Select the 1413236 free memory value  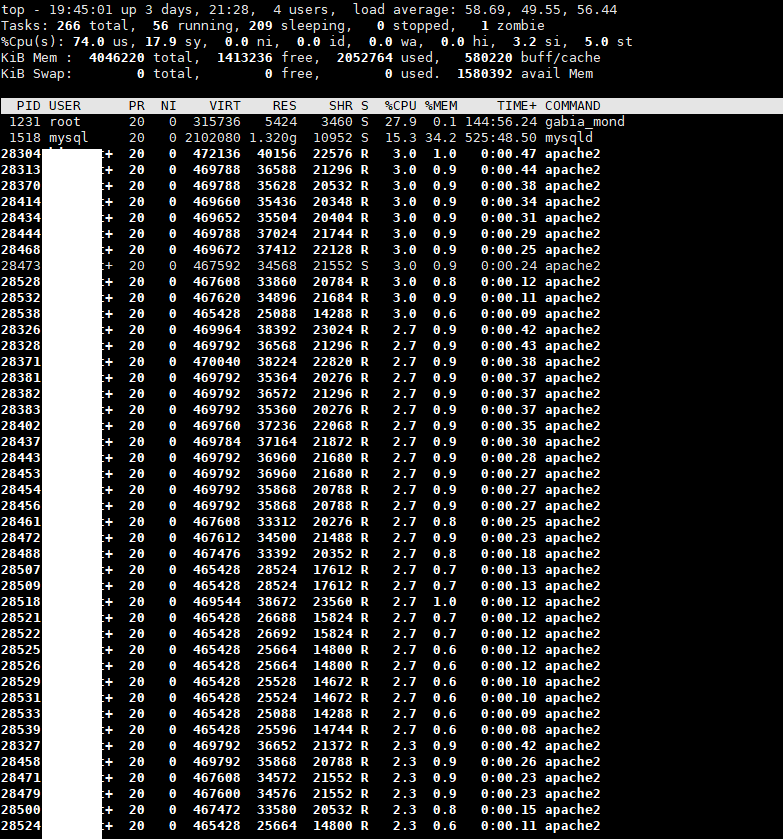(x=245, y=58)
